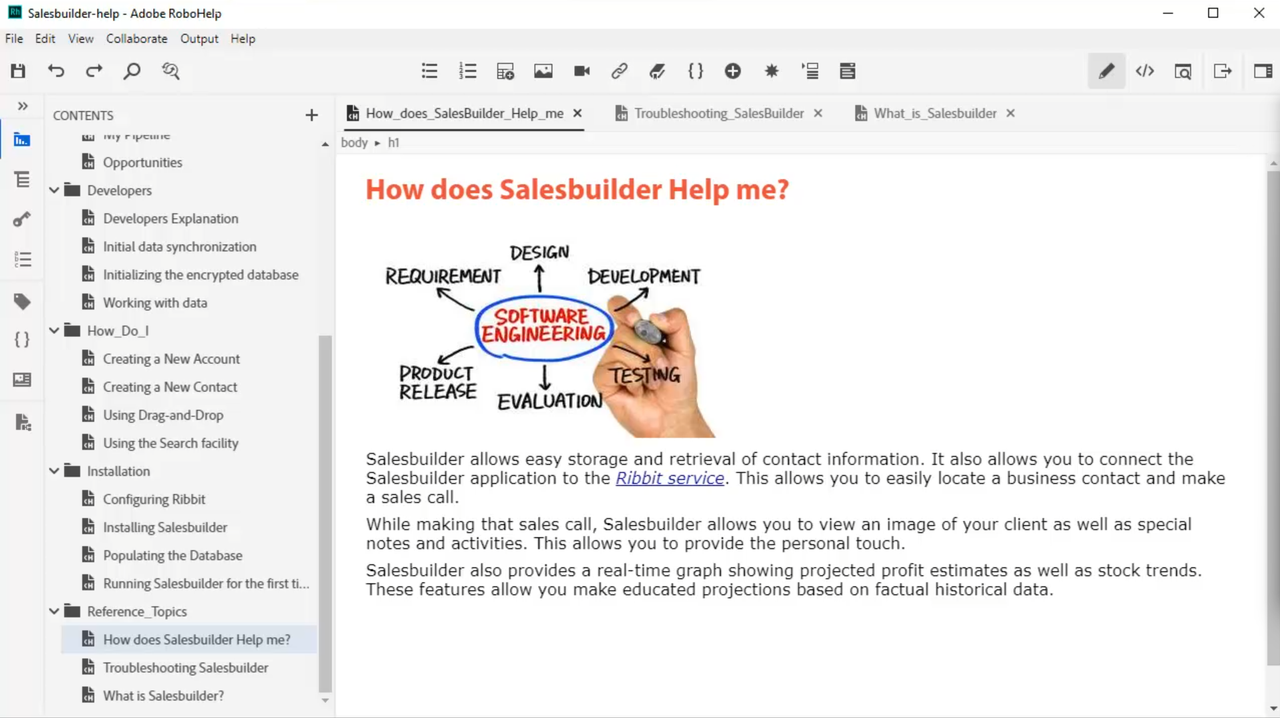Open the Edit menu
The width and height of the screenshot is (1280, 718).
coord(45,39)
